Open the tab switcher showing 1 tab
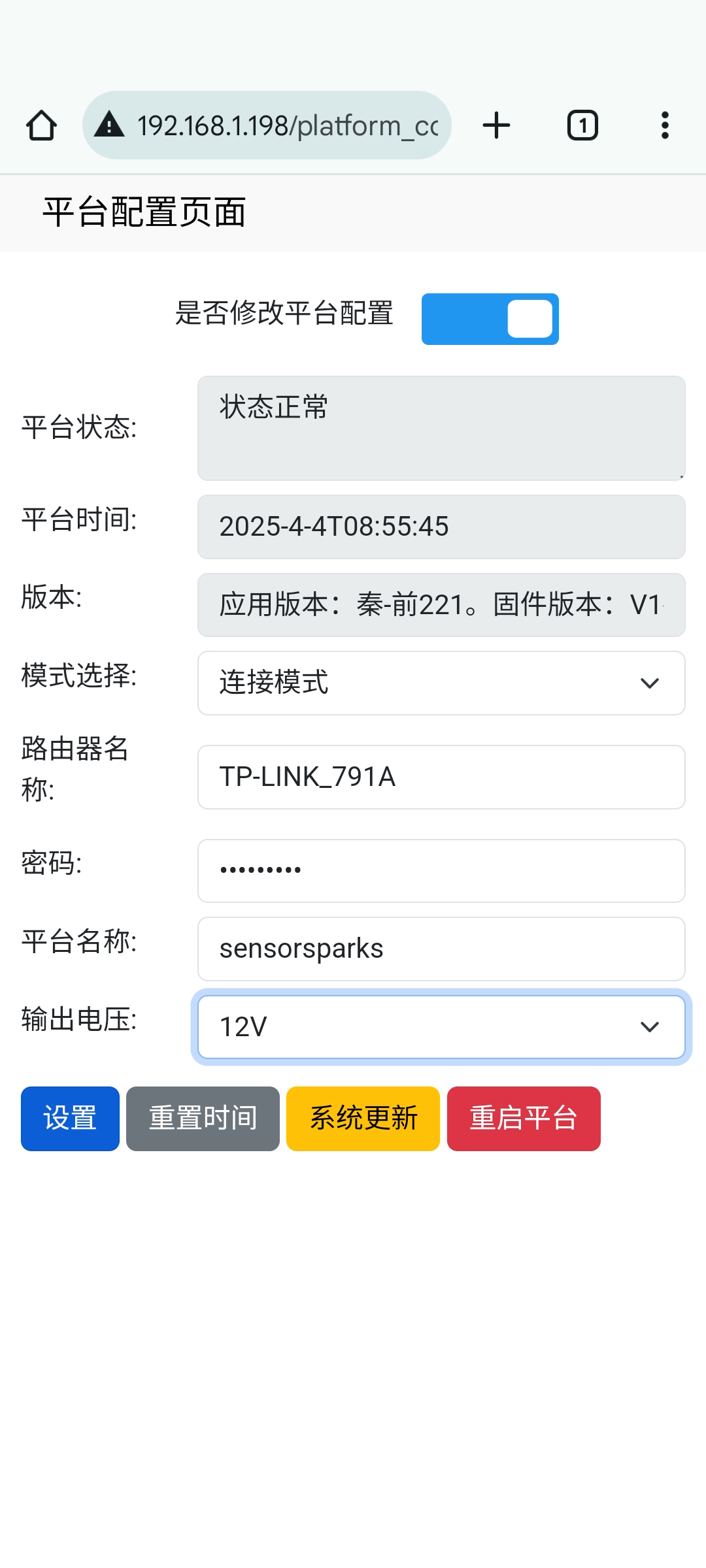 582,125
